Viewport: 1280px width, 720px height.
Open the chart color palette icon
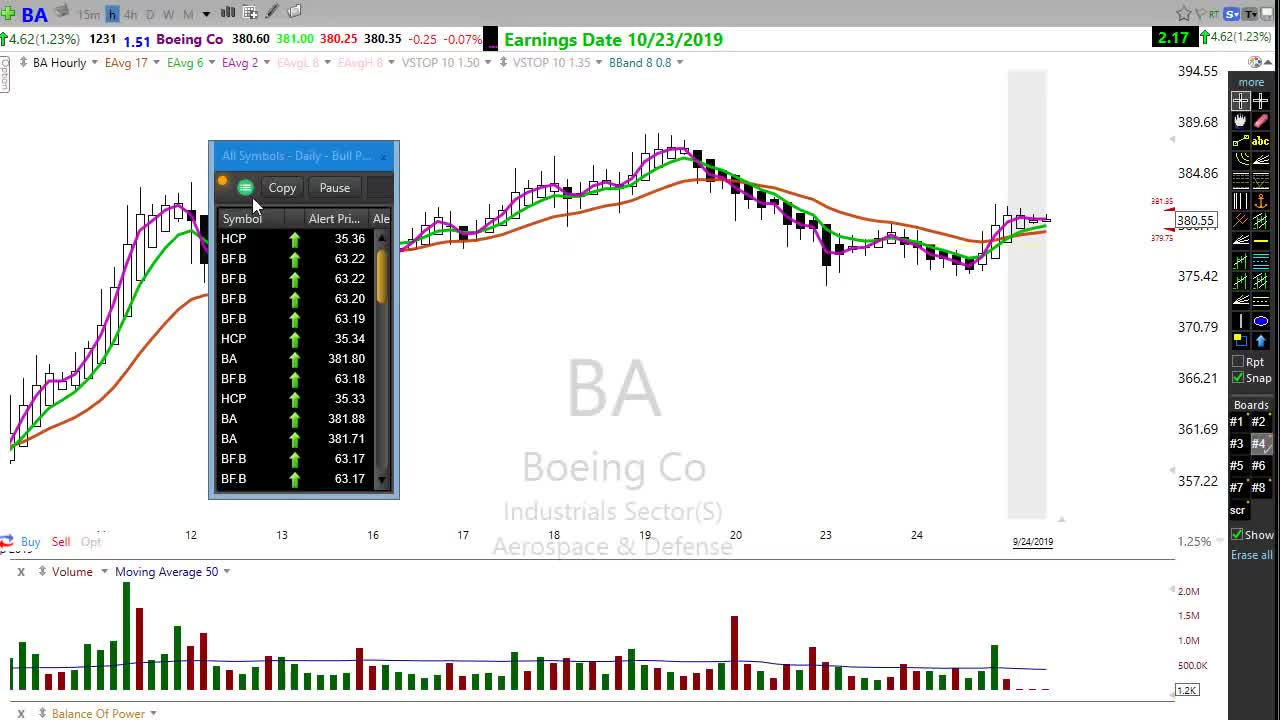(1255, 62)
